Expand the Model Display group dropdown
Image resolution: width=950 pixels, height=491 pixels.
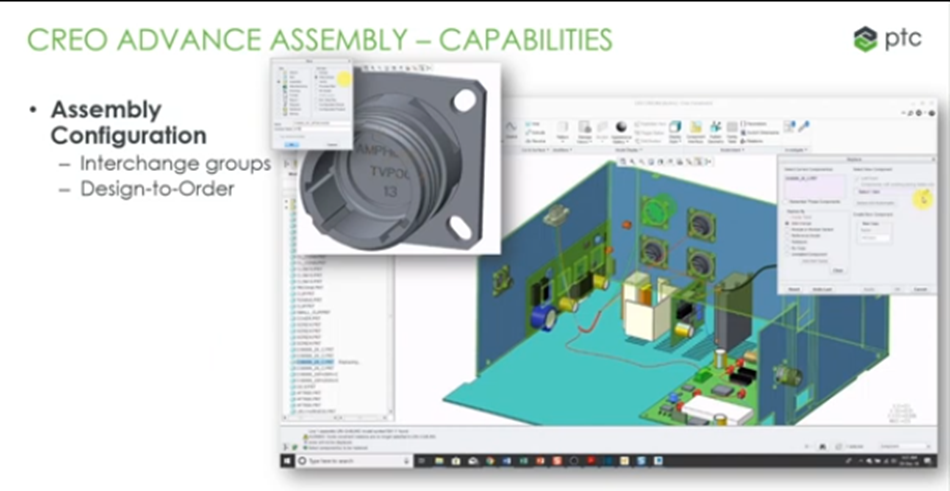[x=628, y=150]
